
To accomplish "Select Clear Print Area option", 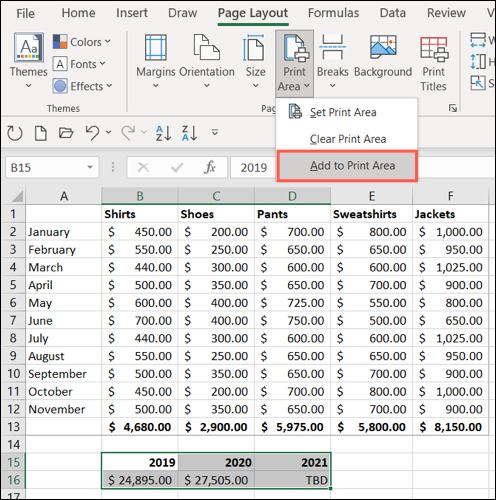I will click(x=347, y=139).
